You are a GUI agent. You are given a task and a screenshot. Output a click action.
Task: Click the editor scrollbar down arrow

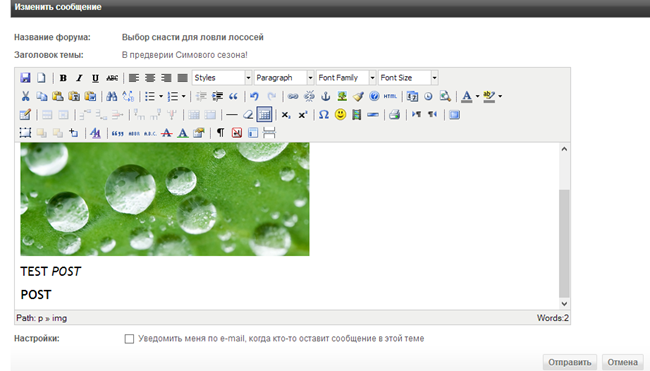[x=564, y=303]
